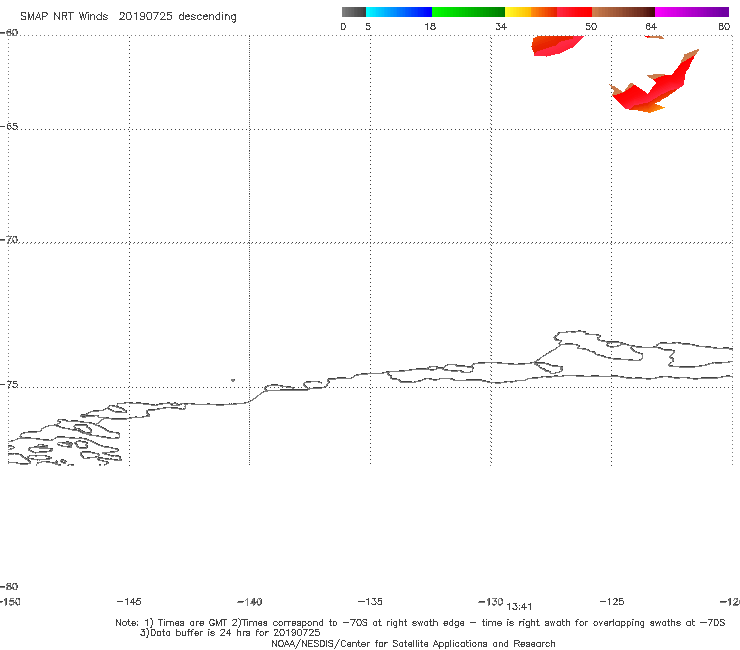
Task: Click the note line beginning 'Note: 1) Times are GMT'
Action: click(420, 623)
